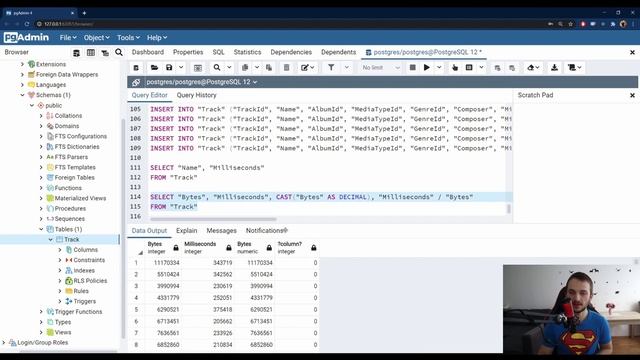Collapse the Schemas (1) tree node
This screenshot has width=640, height=360.
pos(22,95)
